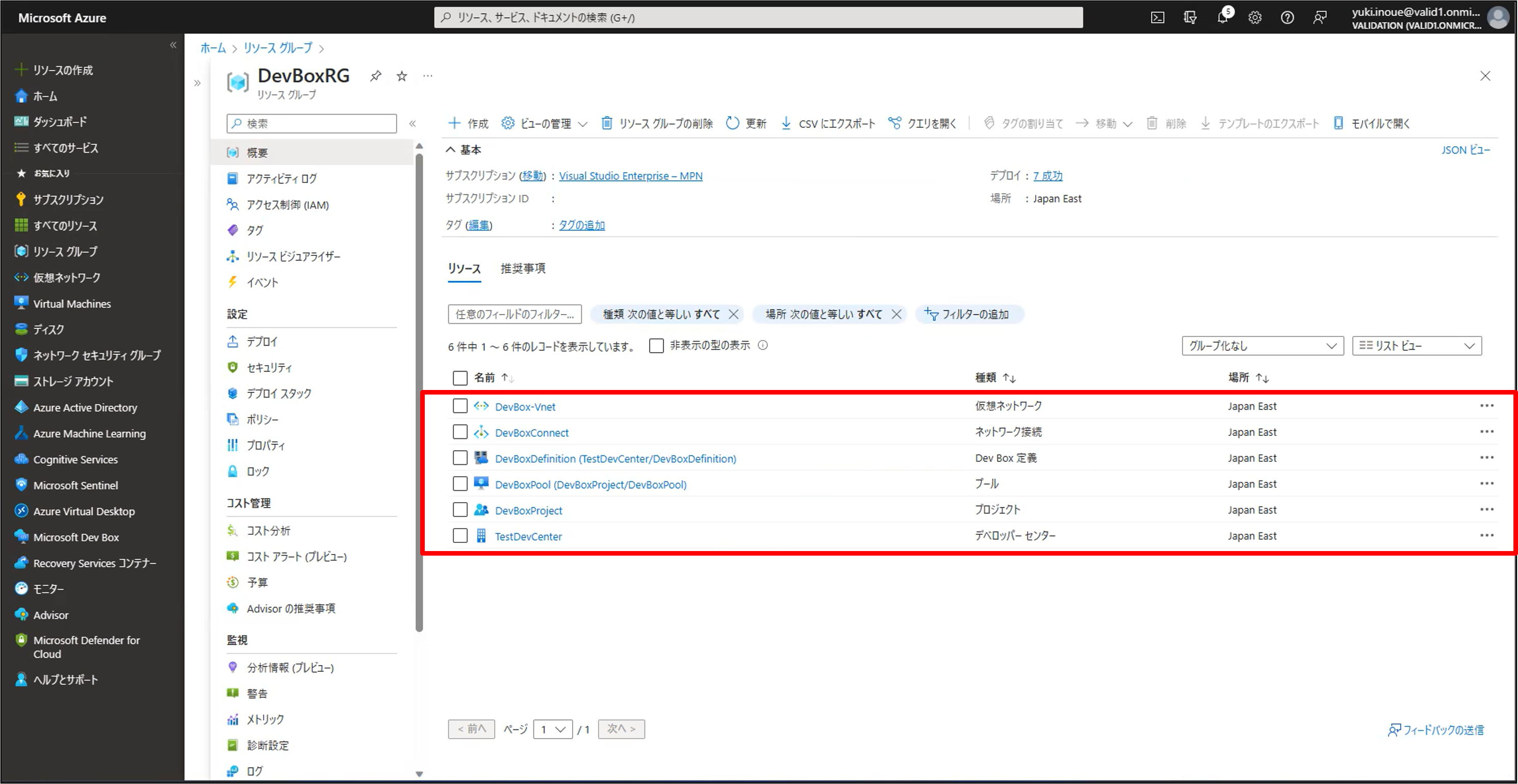Open JSON ビュー link
The width and height of the screenshot is (1518, 784).
[x=1465, y=150]
